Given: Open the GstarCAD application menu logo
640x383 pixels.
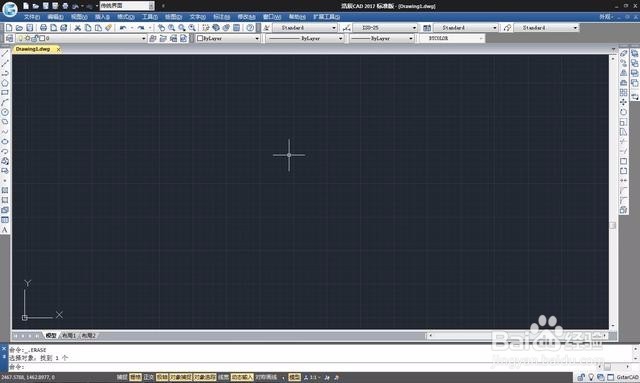Looking at the screenshot, I should coord(9,9).
